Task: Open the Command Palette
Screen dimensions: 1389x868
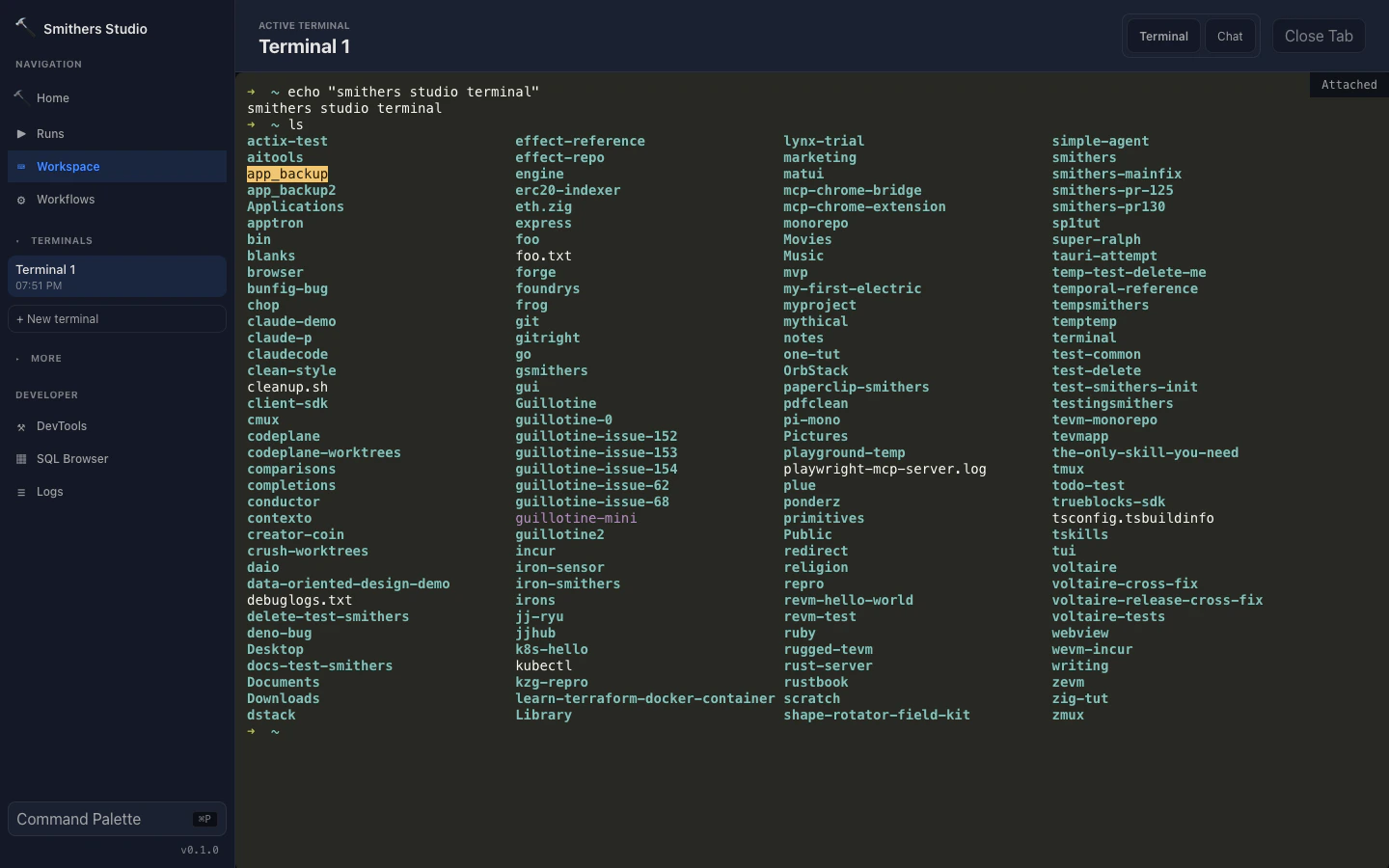Action: pyautogui.click(x=117, y=819)
